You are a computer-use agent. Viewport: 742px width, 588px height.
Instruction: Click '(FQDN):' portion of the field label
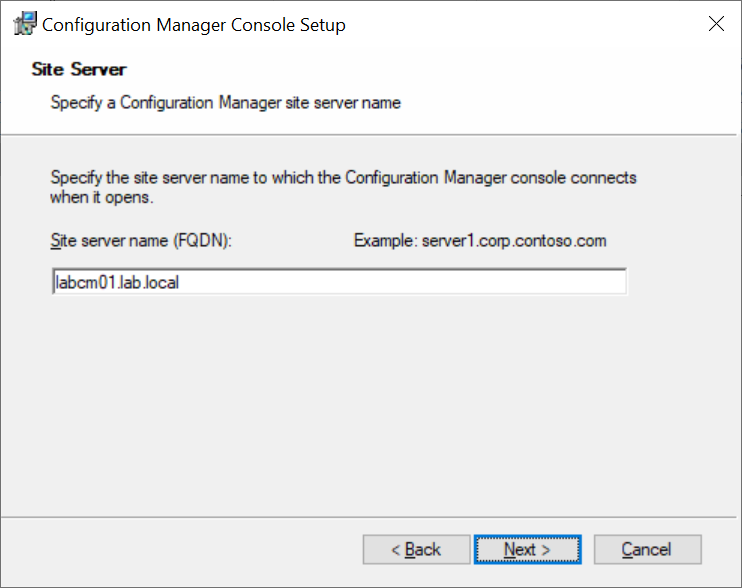(203, 241)
